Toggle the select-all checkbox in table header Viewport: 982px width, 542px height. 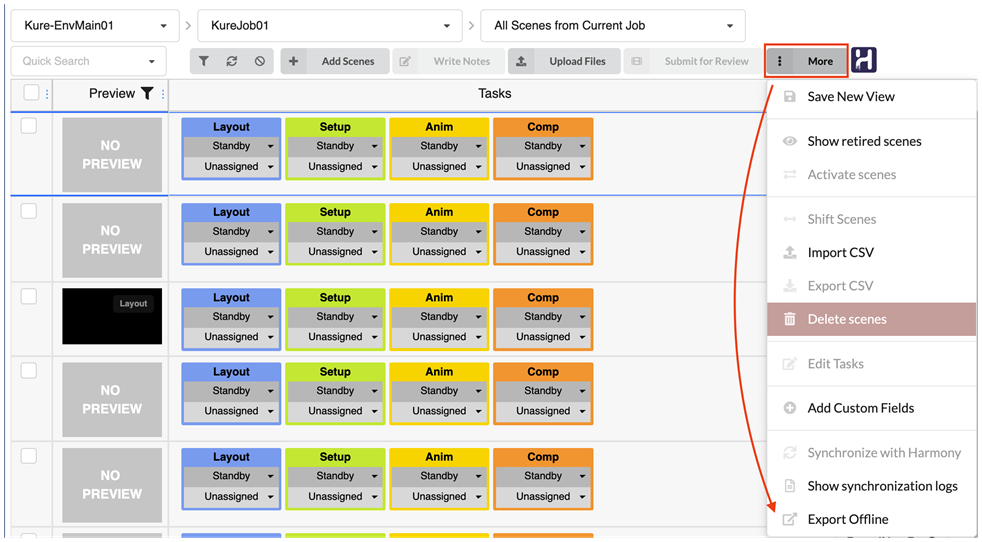point(31,93)
